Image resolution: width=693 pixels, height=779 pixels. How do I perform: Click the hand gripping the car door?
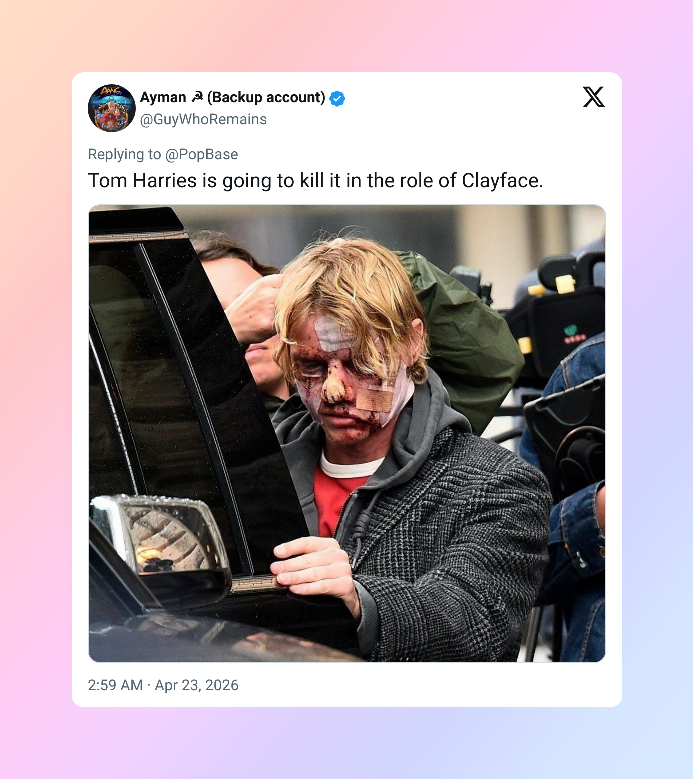pyautogui.click(x=315, y=569)
